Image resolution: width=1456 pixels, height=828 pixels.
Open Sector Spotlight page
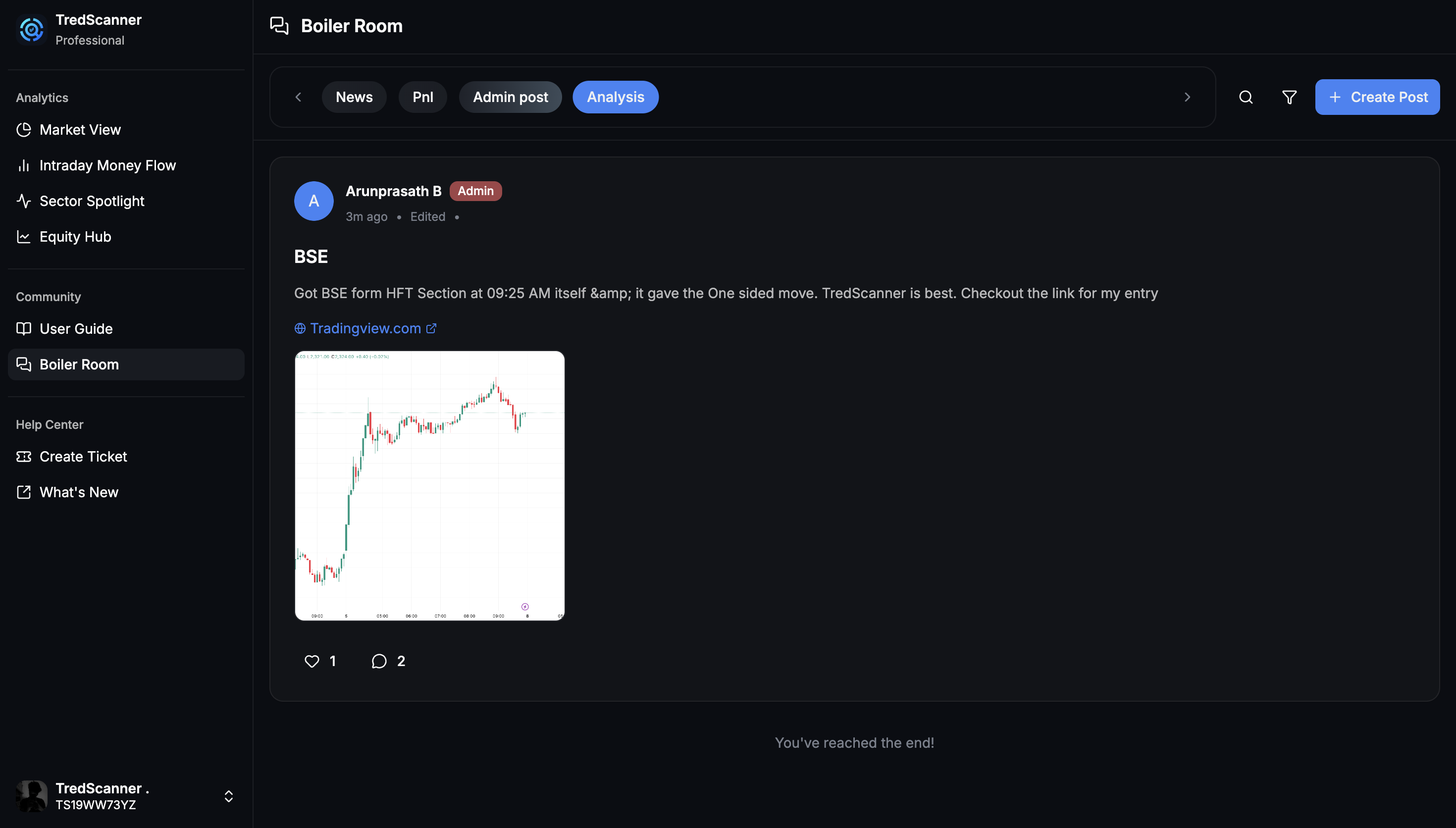tap(92, 202)
